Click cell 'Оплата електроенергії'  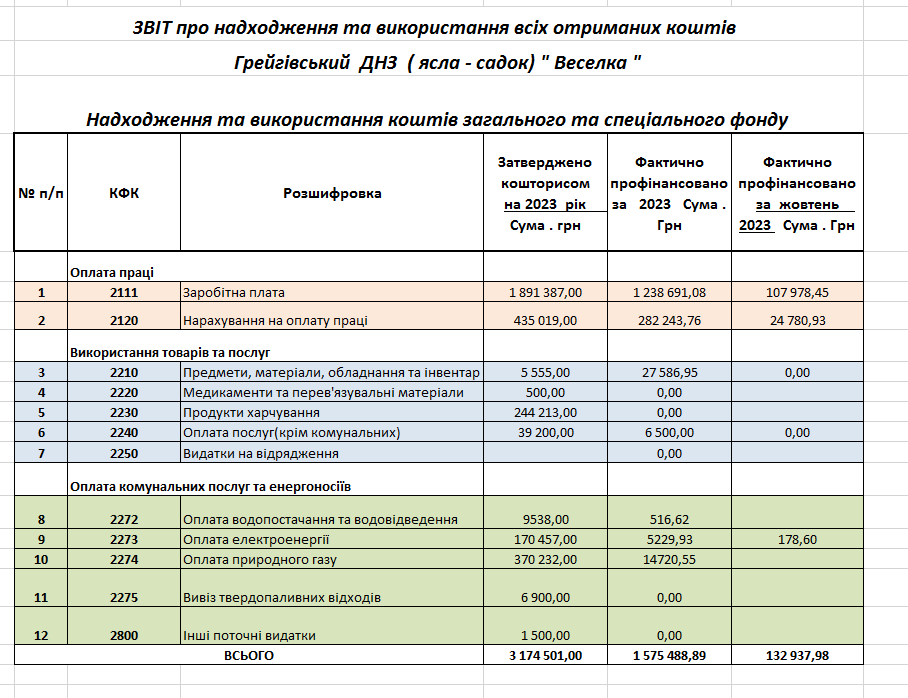[332, 539]
